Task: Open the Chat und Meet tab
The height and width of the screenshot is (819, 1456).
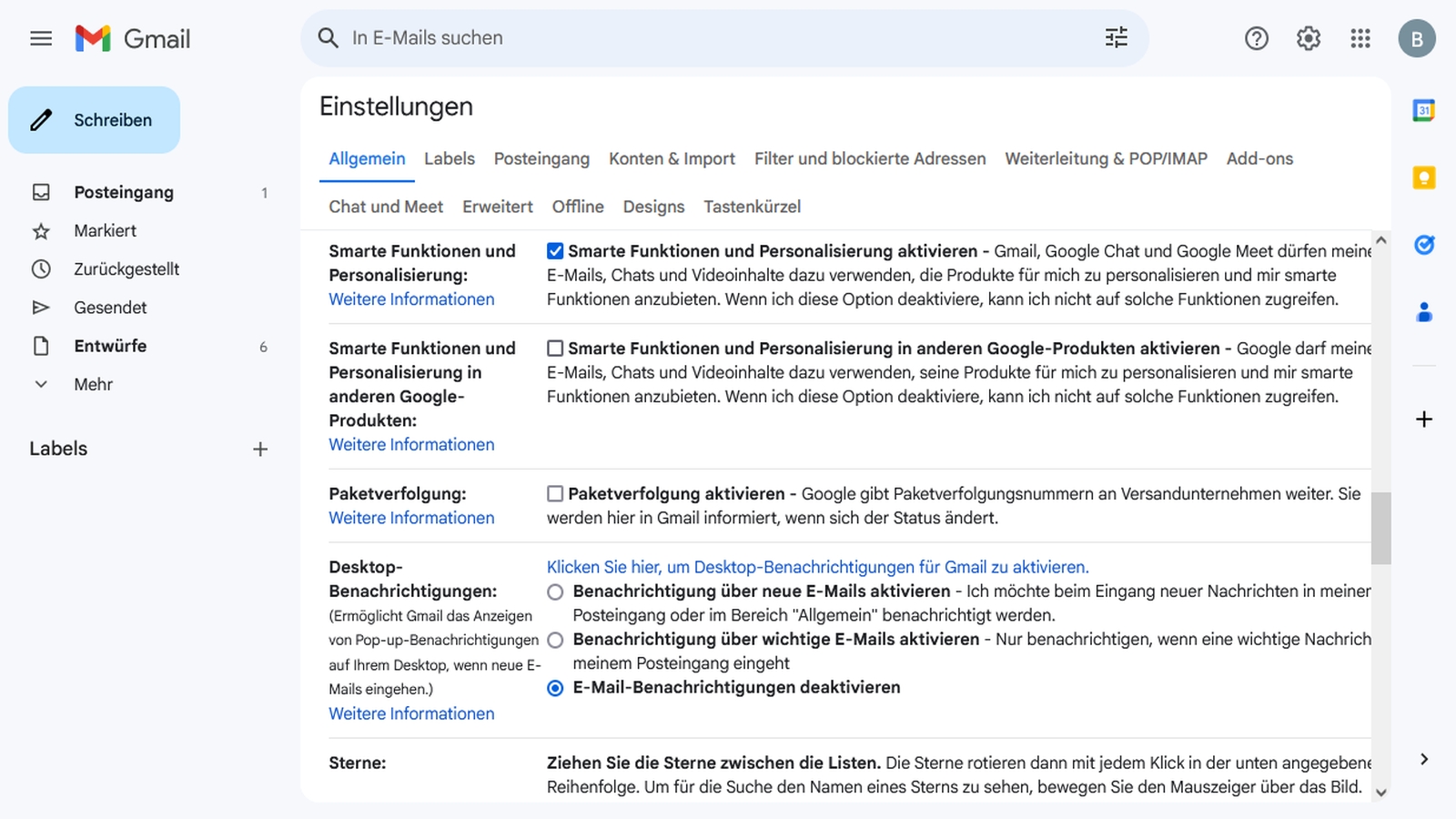Action: click(x=386, y=207)
